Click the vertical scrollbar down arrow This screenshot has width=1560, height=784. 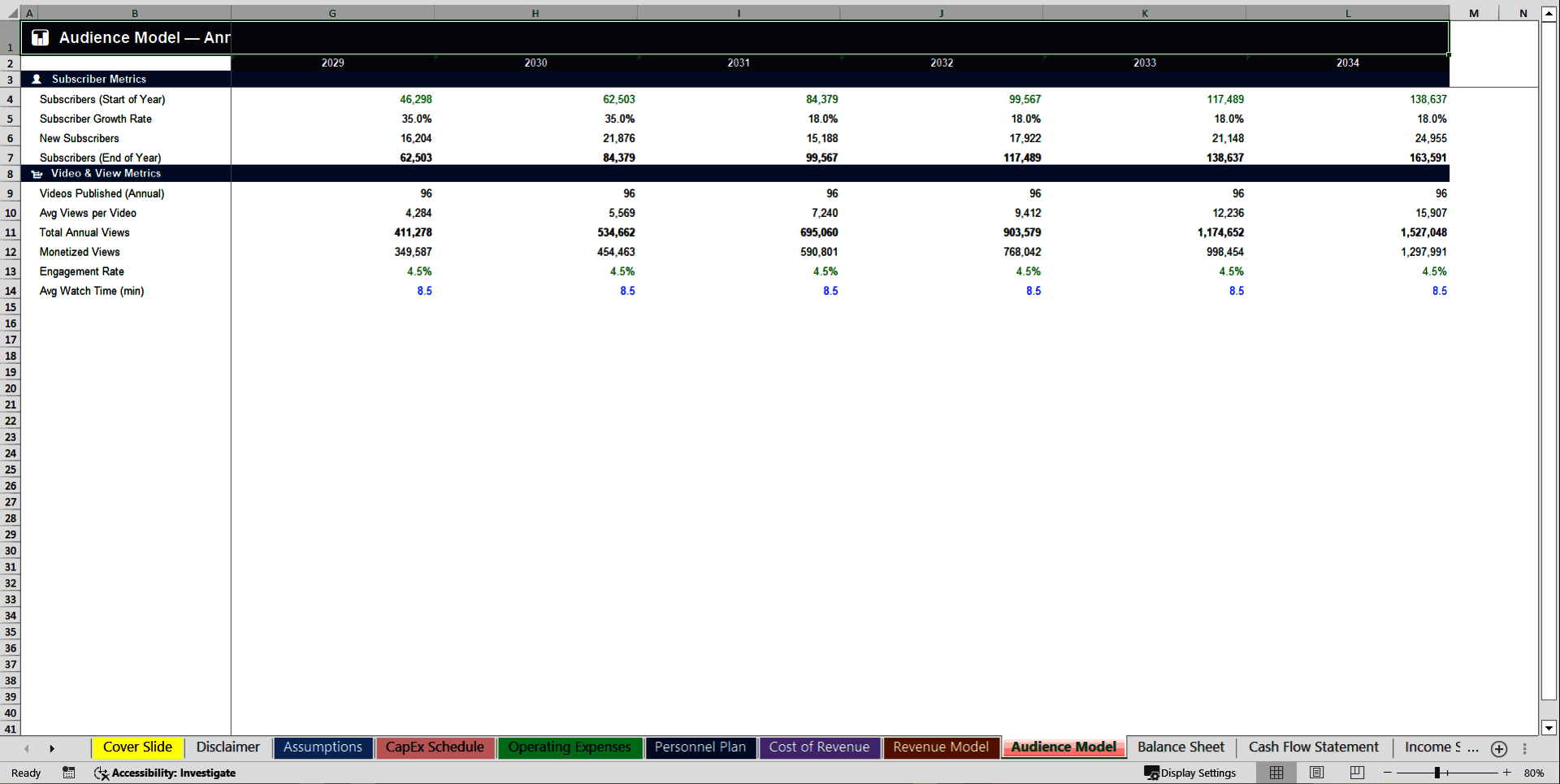click(x=1548, y=729)
